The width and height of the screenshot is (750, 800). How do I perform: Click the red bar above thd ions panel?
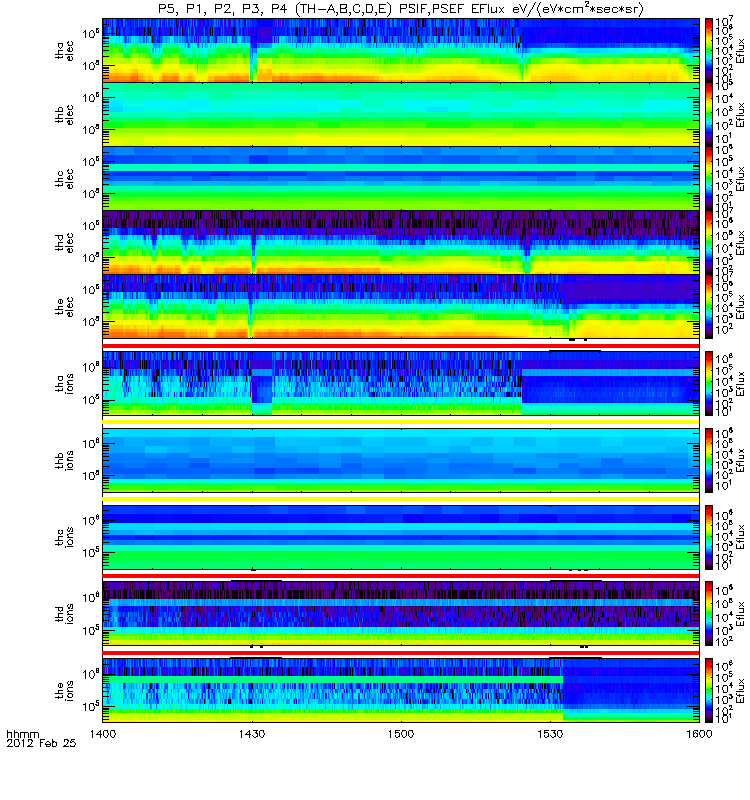tap(401, 576)
